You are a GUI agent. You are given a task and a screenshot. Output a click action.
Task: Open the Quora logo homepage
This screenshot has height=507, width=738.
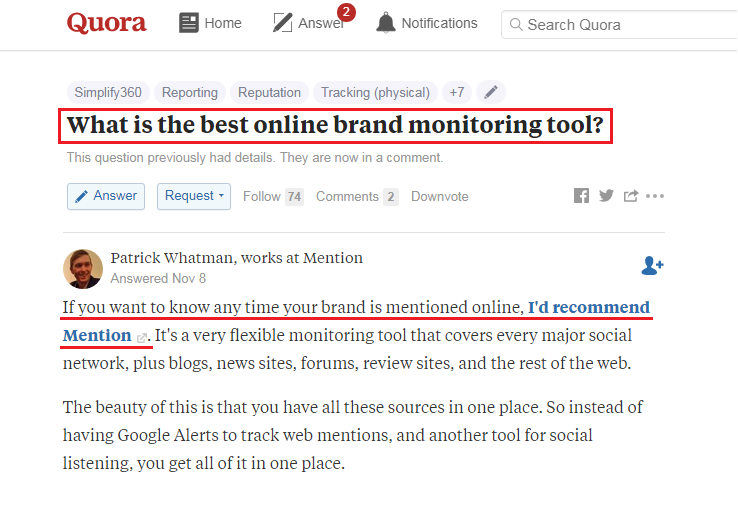tap(106, 23)
